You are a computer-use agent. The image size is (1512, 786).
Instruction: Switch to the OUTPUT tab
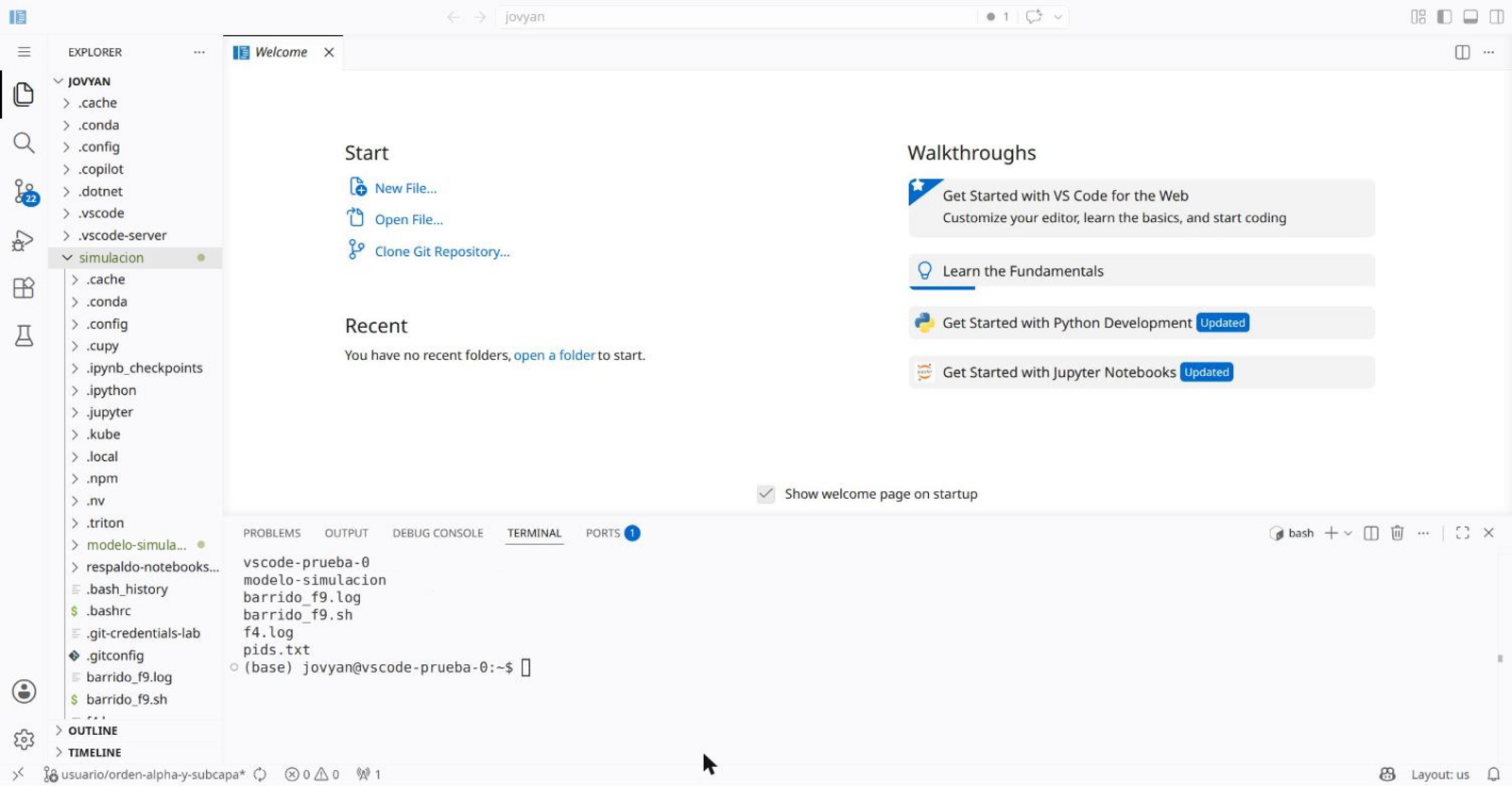tap(347, 533)
